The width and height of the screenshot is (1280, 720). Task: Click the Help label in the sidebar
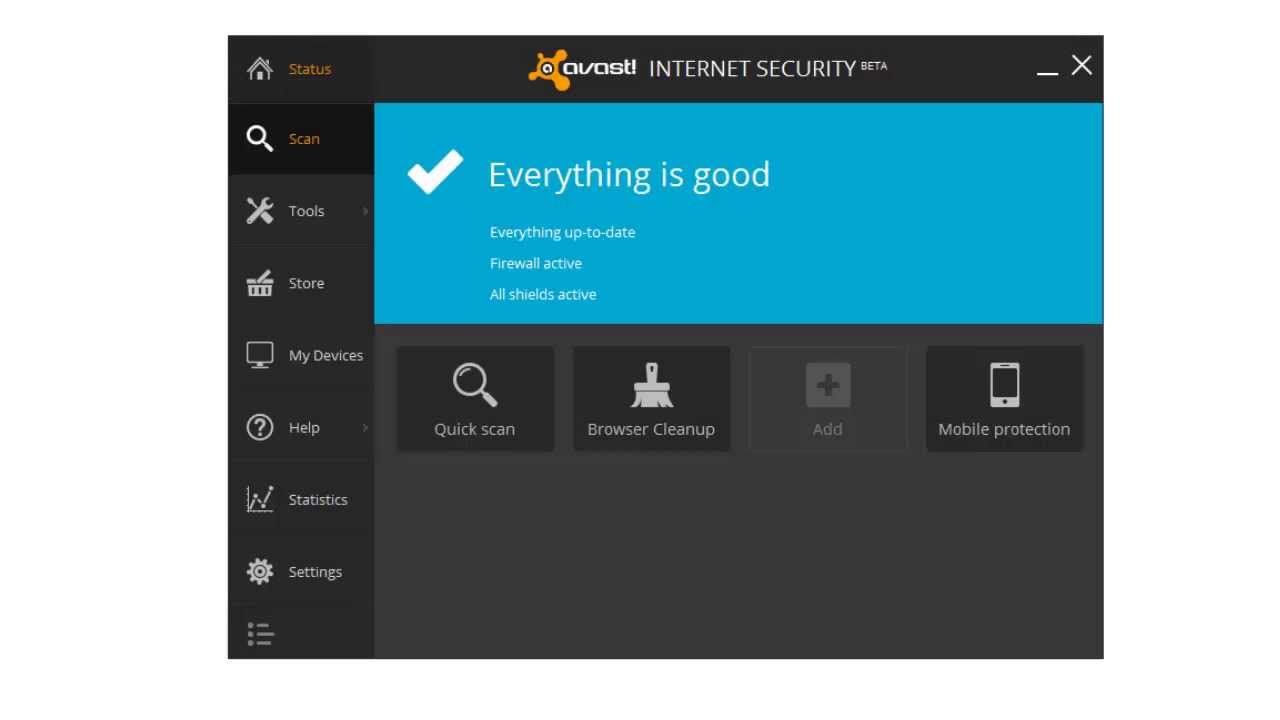[x=304, y=427]
